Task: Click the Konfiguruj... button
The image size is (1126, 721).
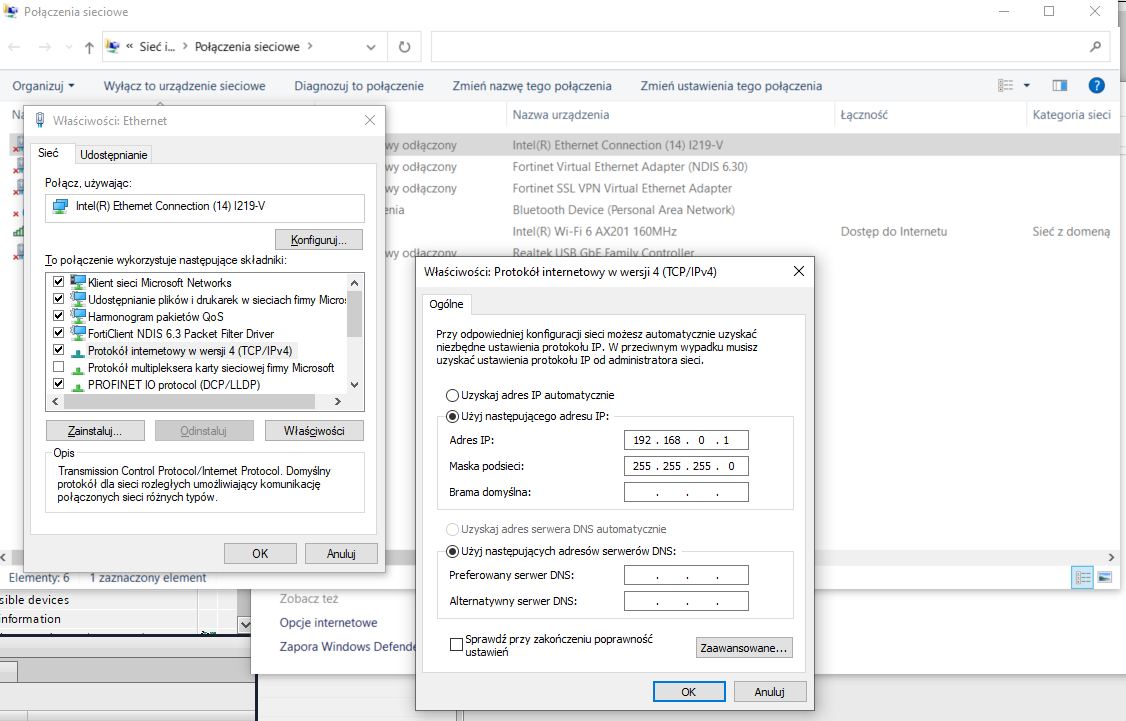Action: (x=319, y=240)
